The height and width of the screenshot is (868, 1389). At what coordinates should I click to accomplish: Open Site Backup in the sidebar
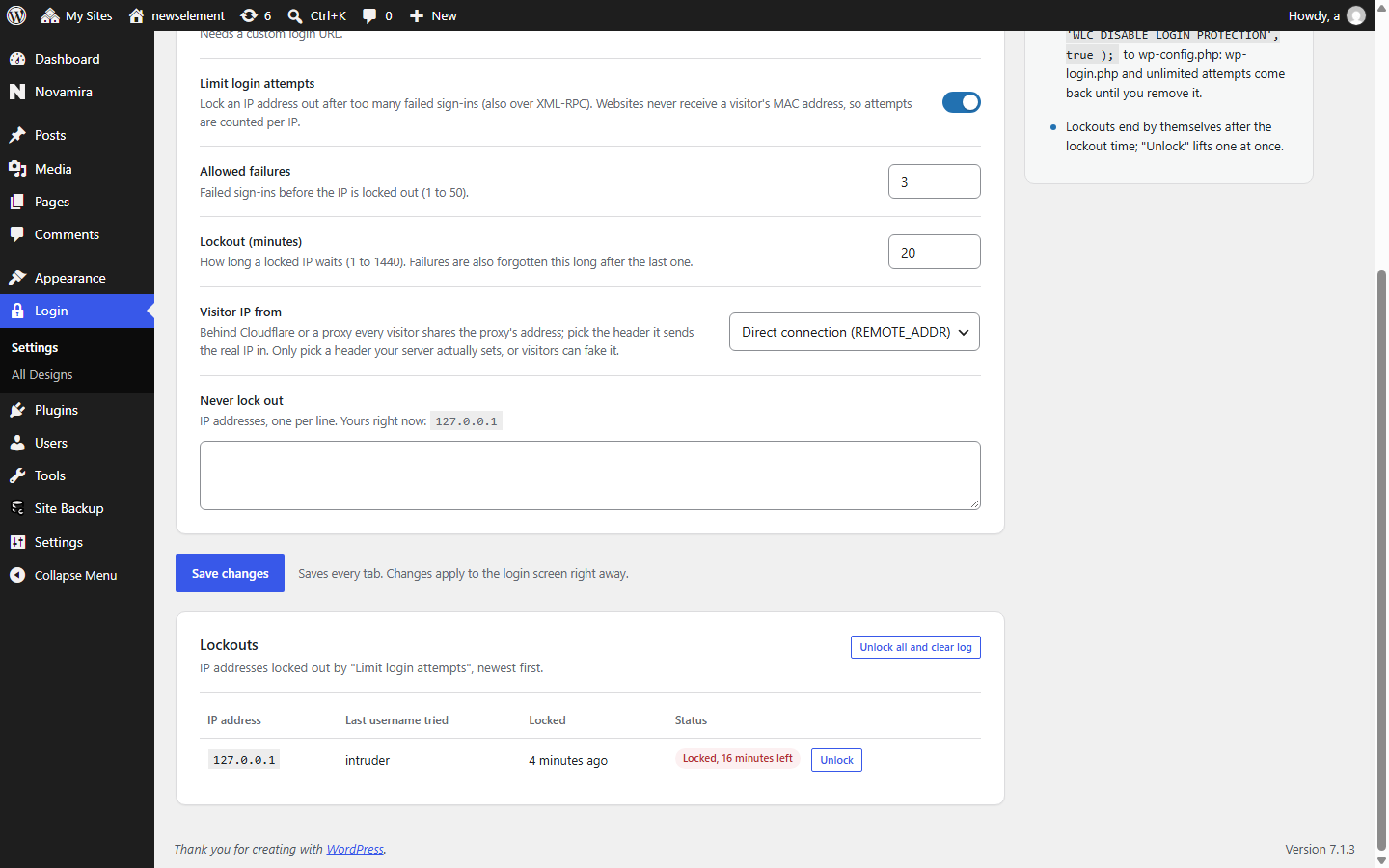click(x=77, y=508)
